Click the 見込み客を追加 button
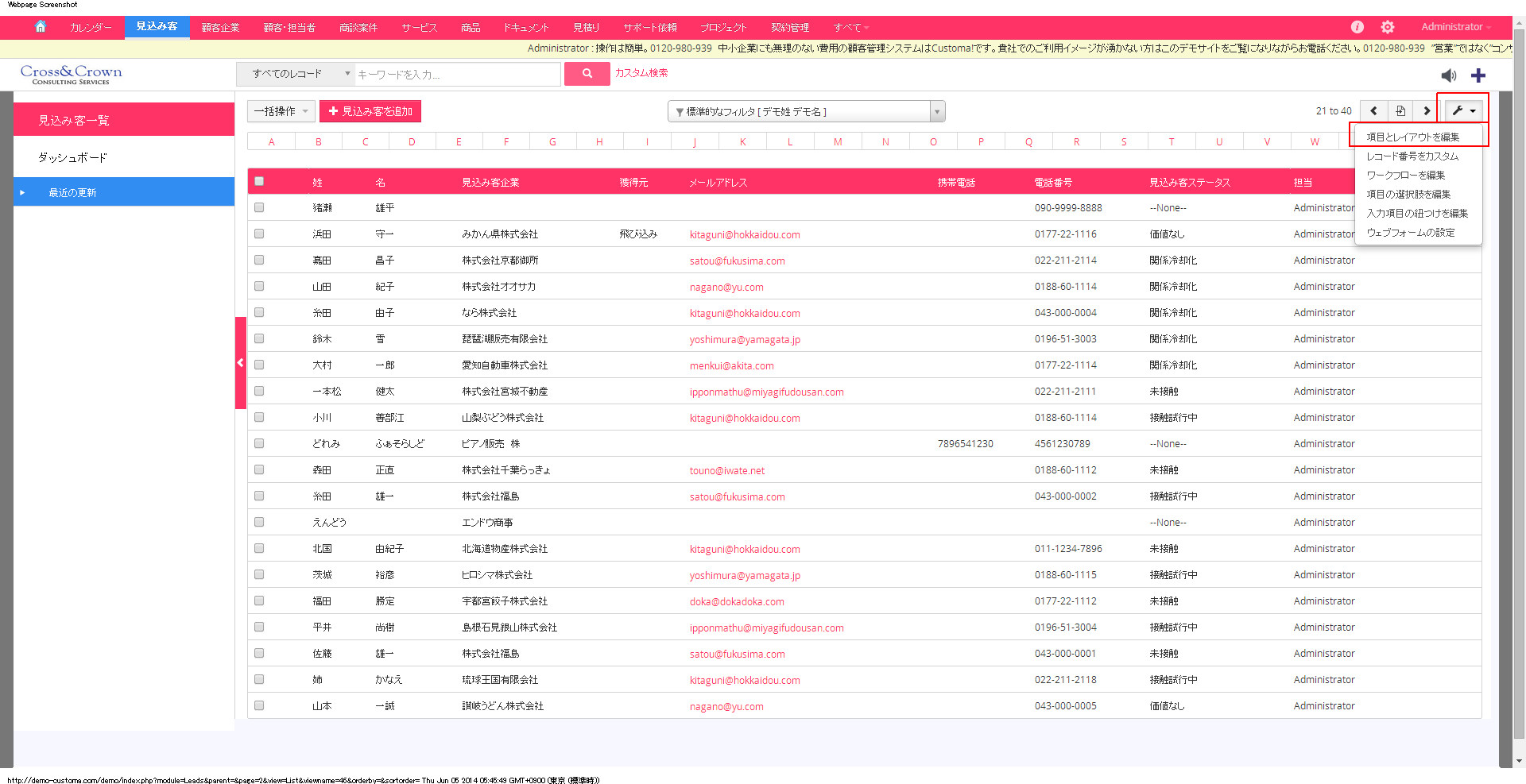The height and width of the screenshot is (784, 1526). (x=370, y=111)
